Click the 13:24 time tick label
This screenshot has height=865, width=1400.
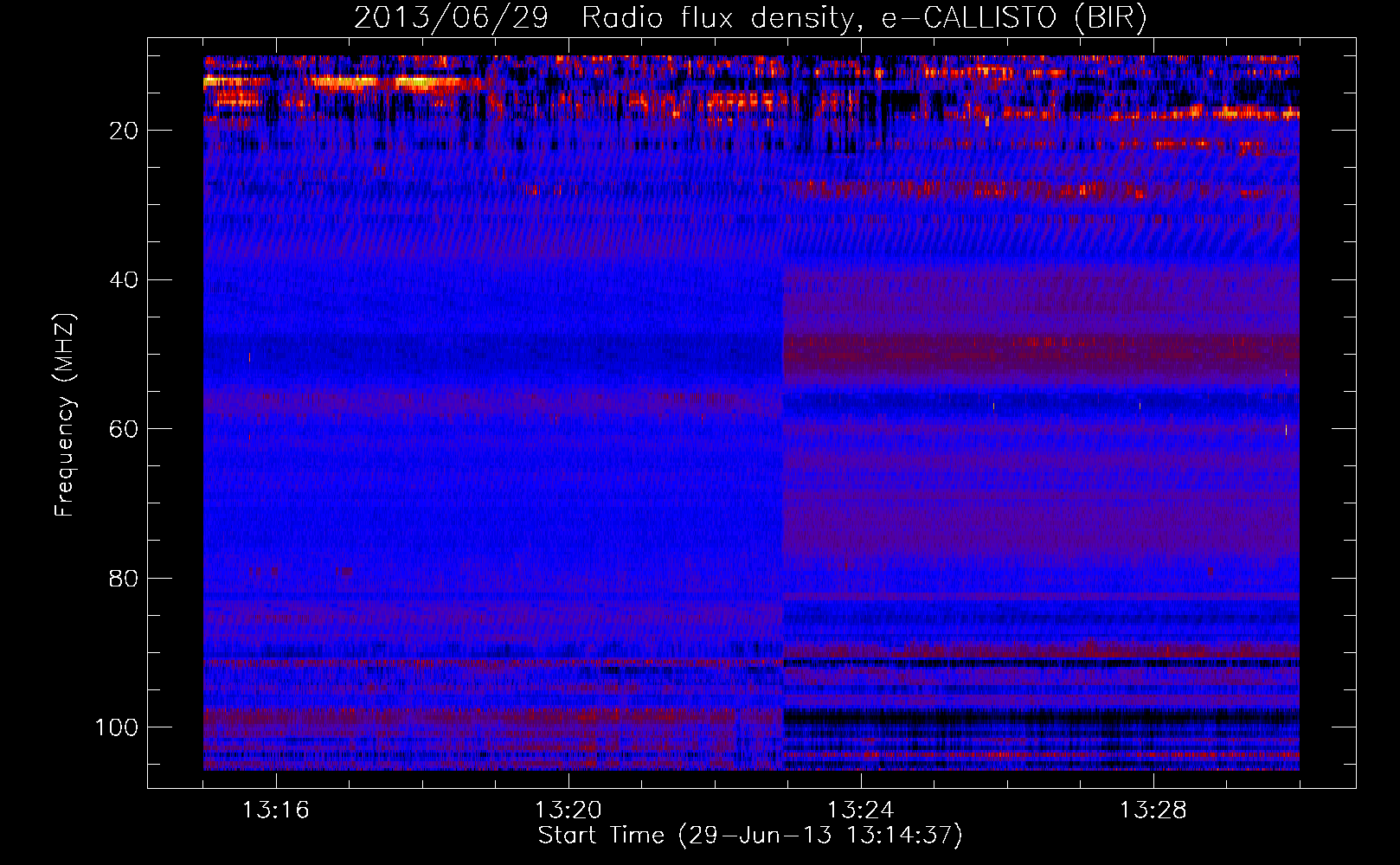coord(861,811)
